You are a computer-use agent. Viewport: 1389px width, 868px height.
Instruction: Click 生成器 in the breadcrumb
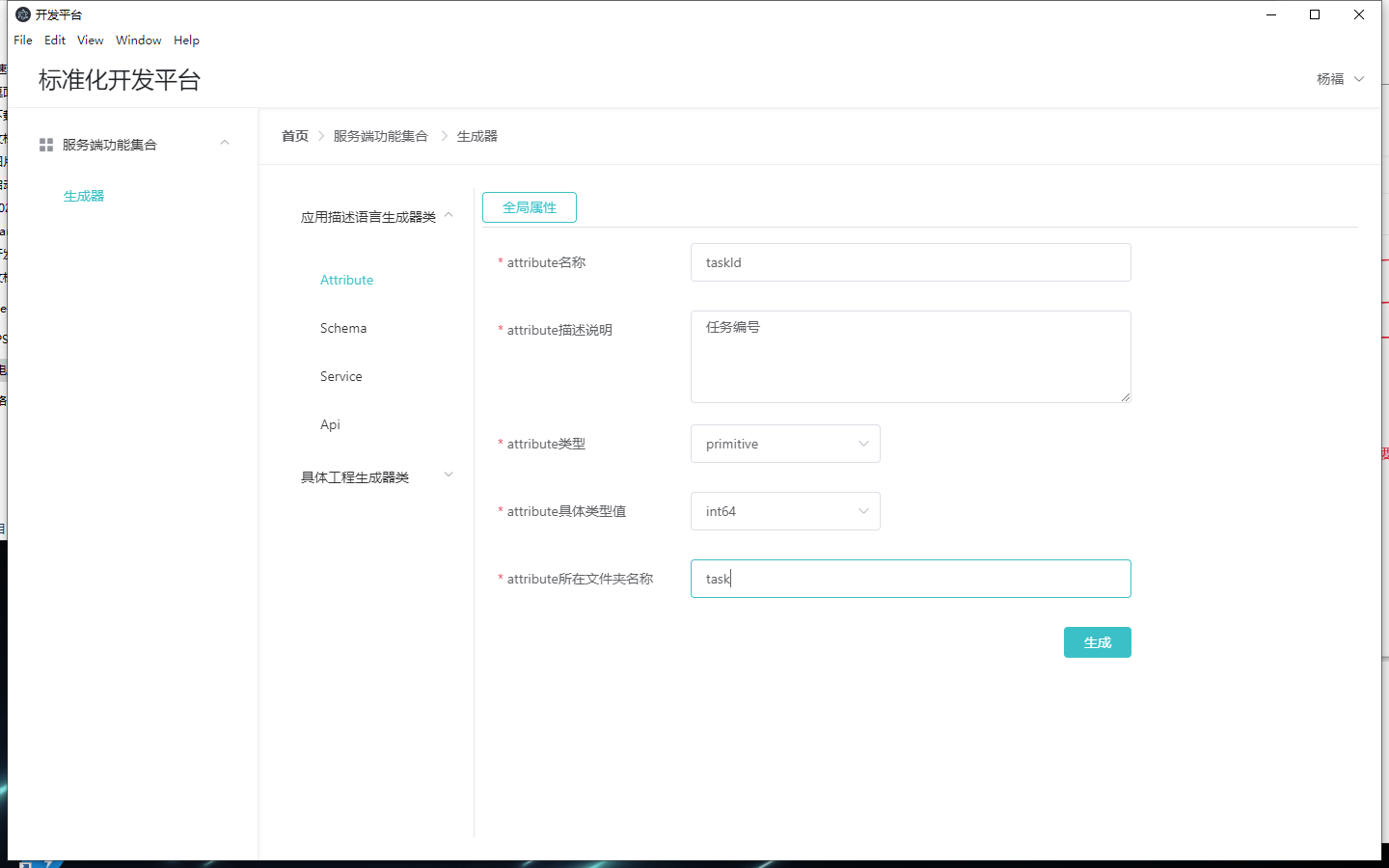point(477,136)
